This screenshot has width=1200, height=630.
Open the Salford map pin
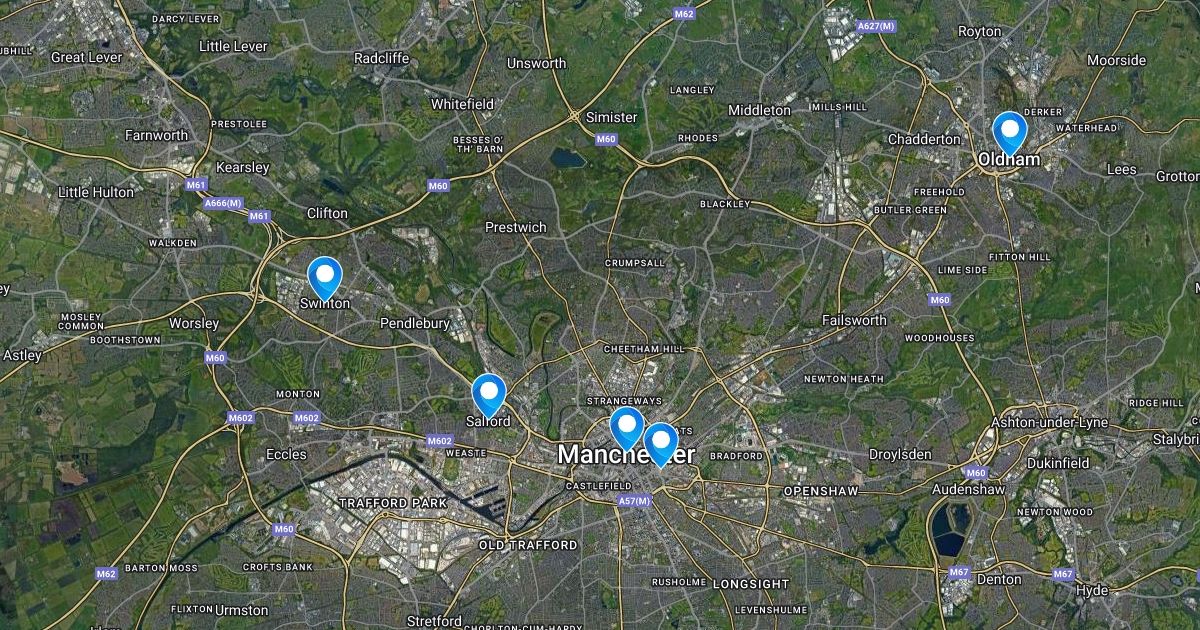coord(489,395)
